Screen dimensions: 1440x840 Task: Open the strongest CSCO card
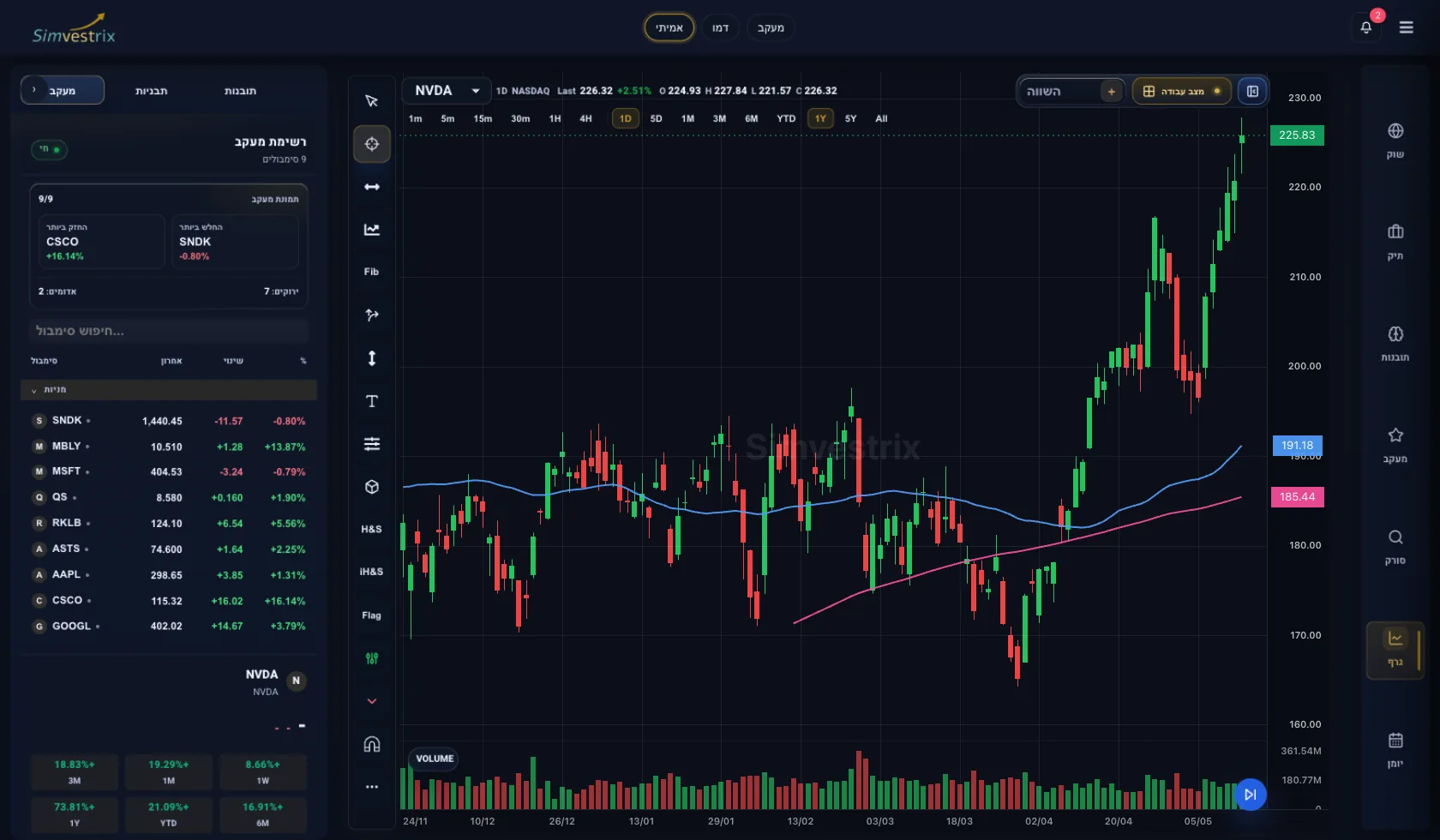pos(101,242)
